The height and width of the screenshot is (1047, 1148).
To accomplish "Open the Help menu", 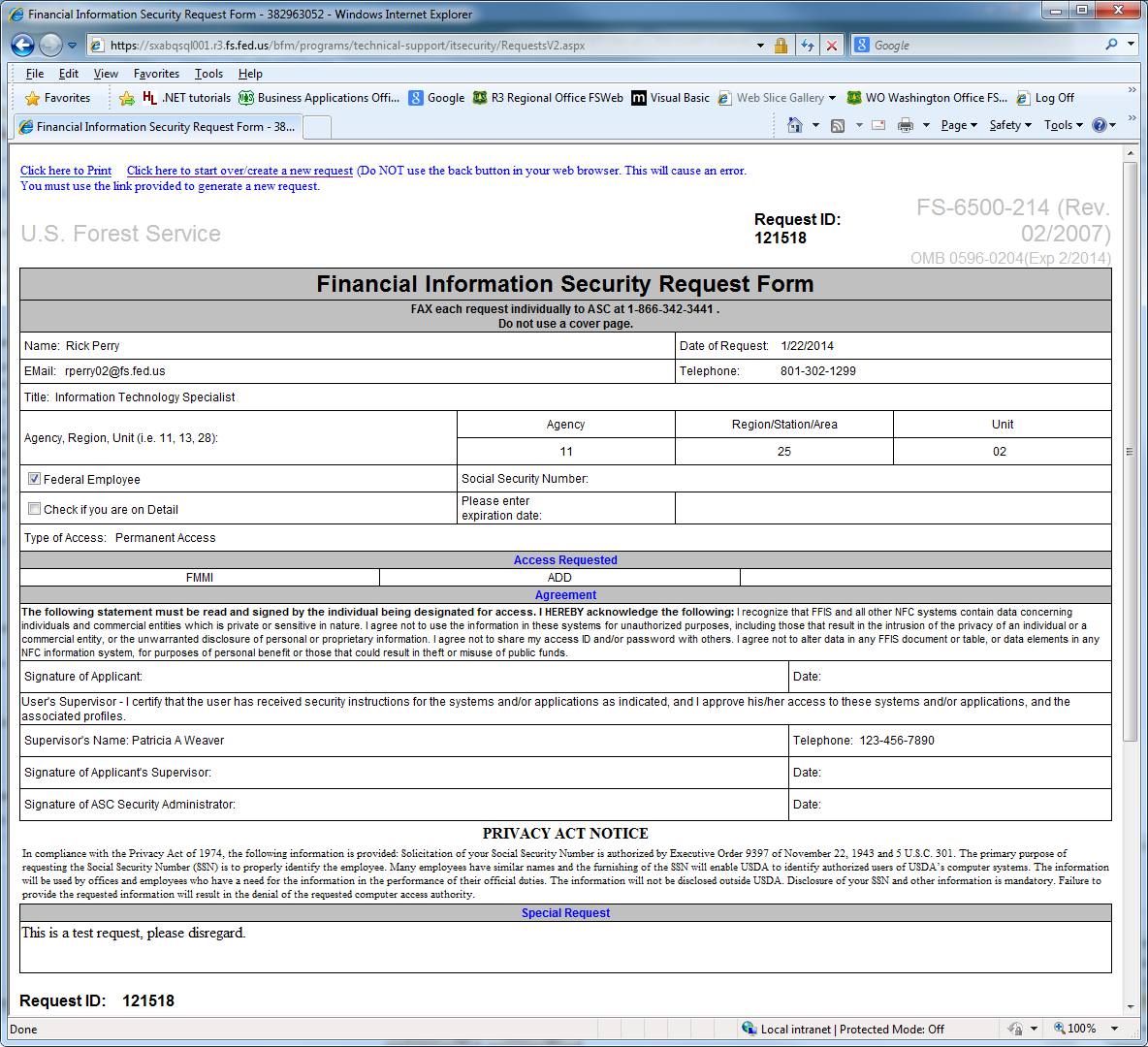I will tap(250, 74).
